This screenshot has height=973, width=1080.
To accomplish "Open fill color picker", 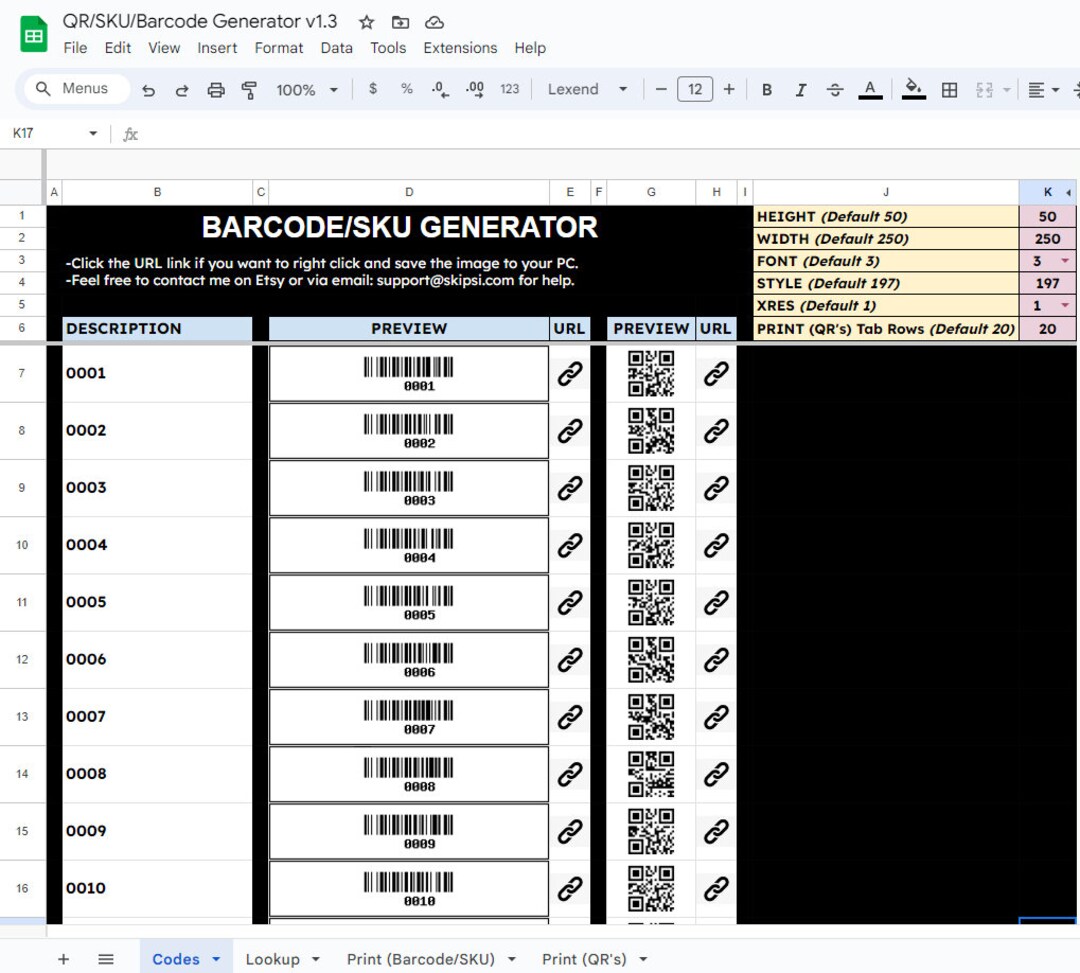I will tap(913, 90).
